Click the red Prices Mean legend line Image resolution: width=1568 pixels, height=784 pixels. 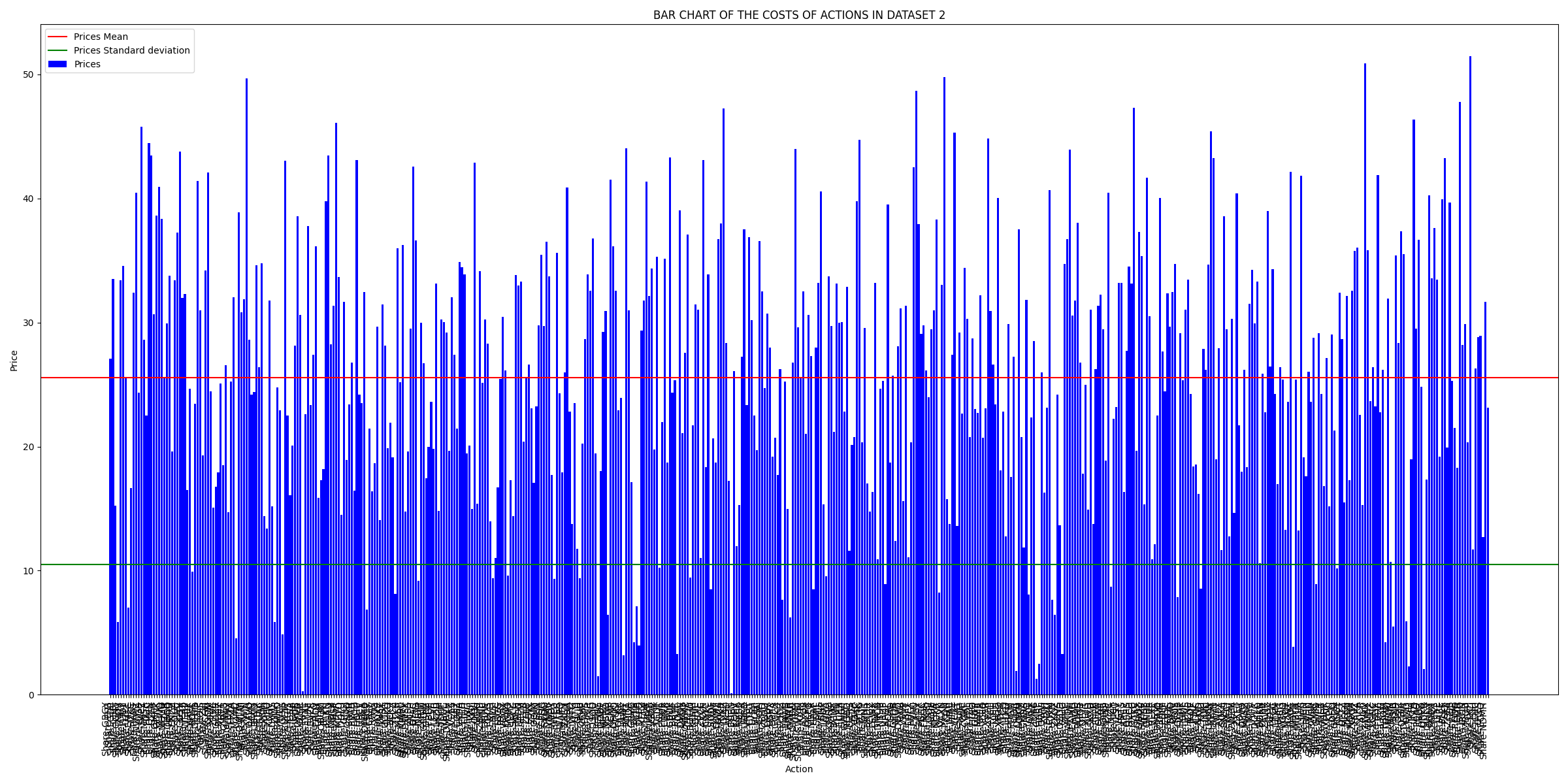57,37
